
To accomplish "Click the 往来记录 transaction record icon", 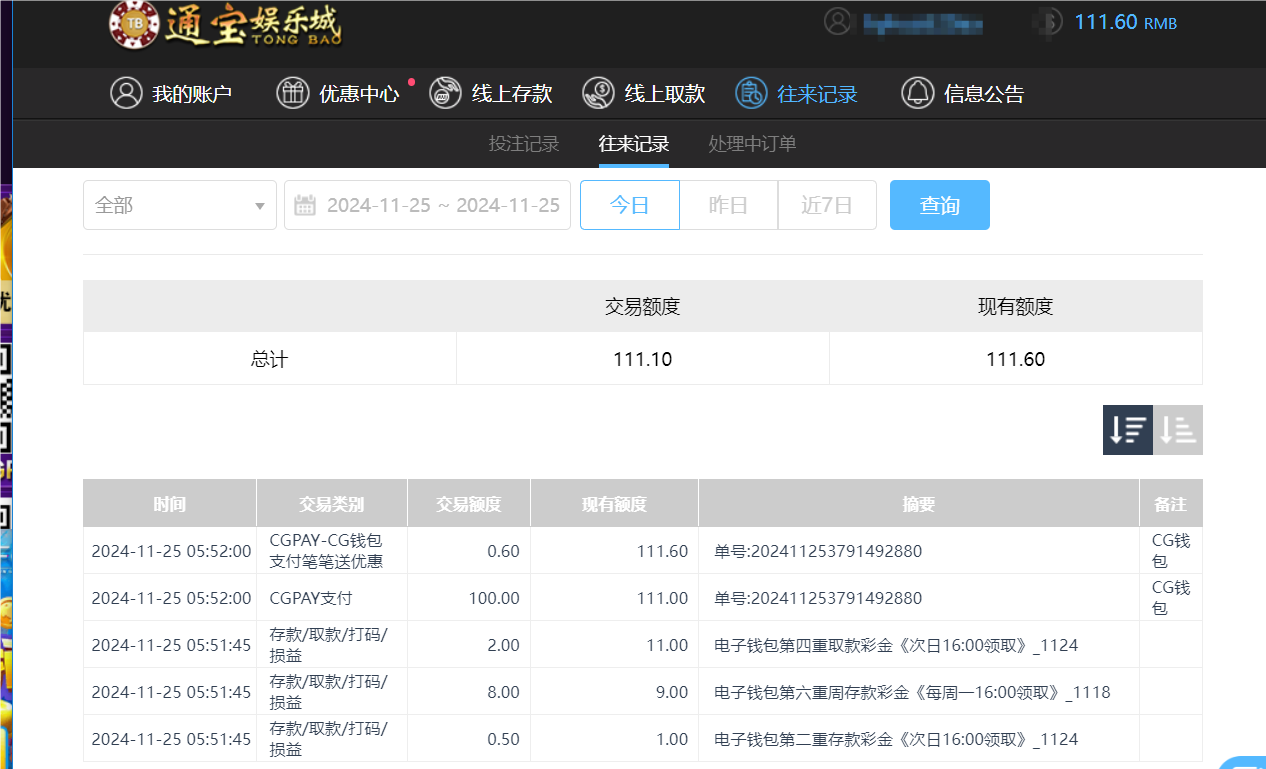I will [750, 93].
